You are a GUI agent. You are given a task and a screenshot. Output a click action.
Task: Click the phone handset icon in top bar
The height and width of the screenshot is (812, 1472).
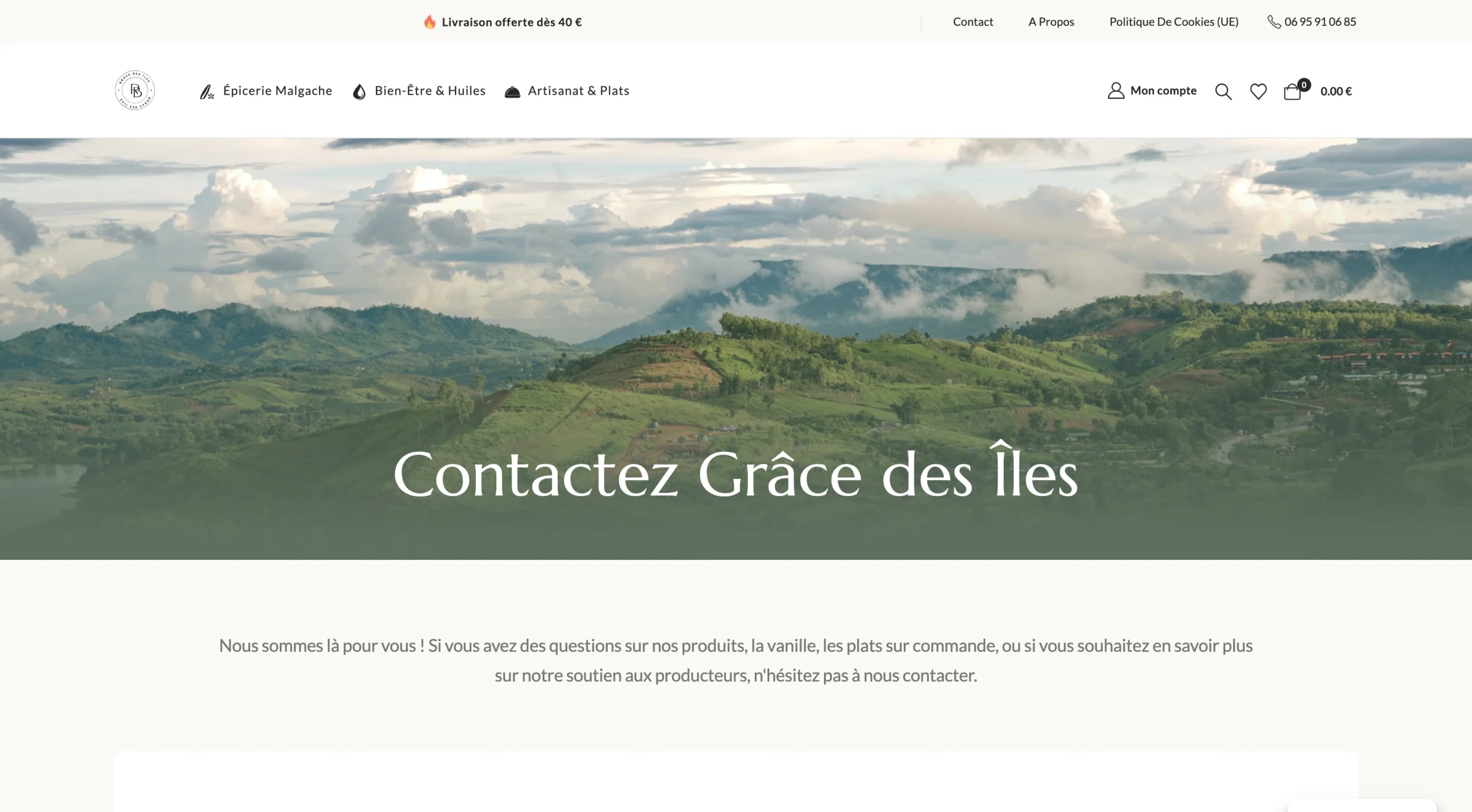1274,22
